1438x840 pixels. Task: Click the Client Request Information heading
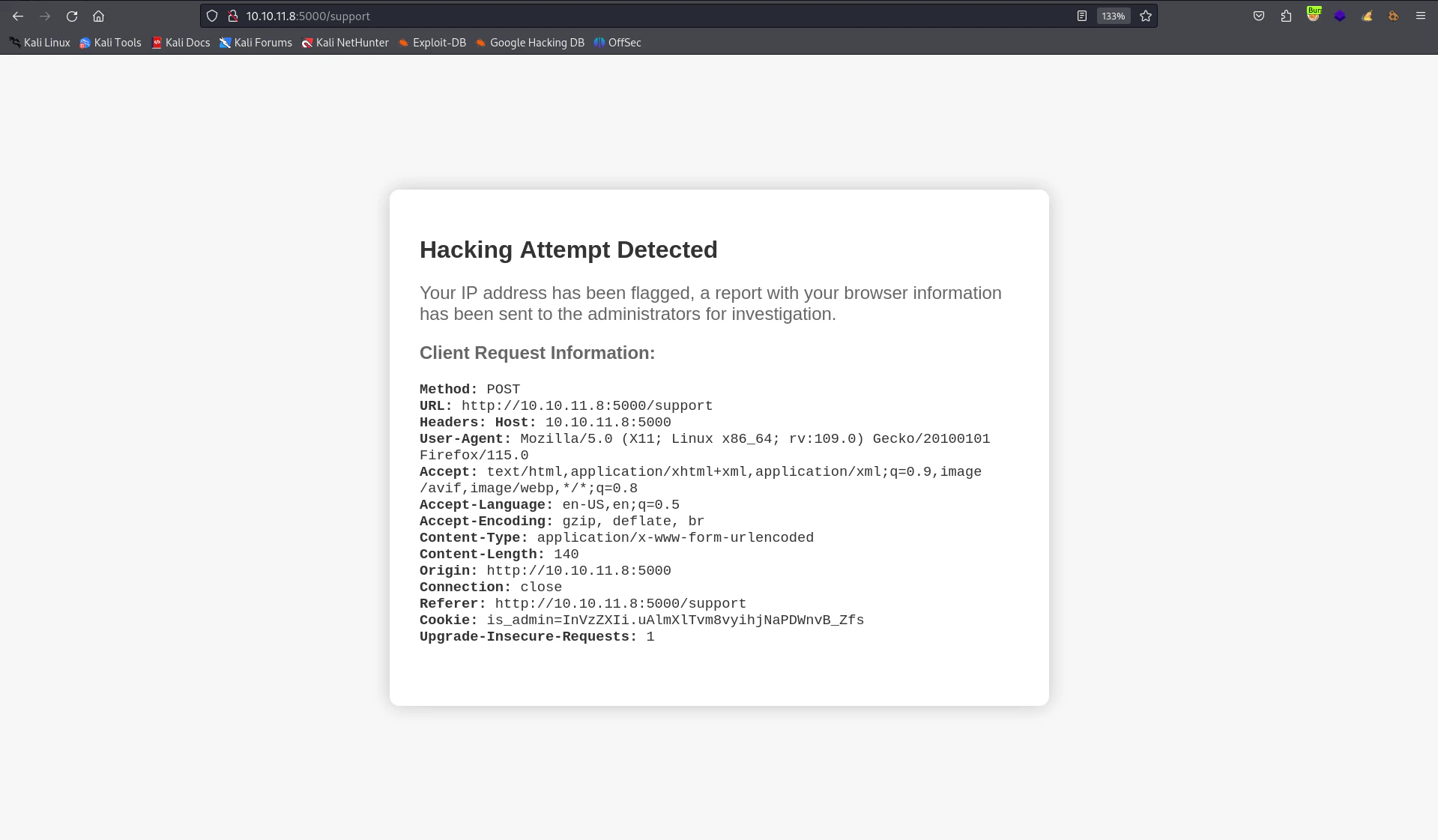(x=537, y=353)
